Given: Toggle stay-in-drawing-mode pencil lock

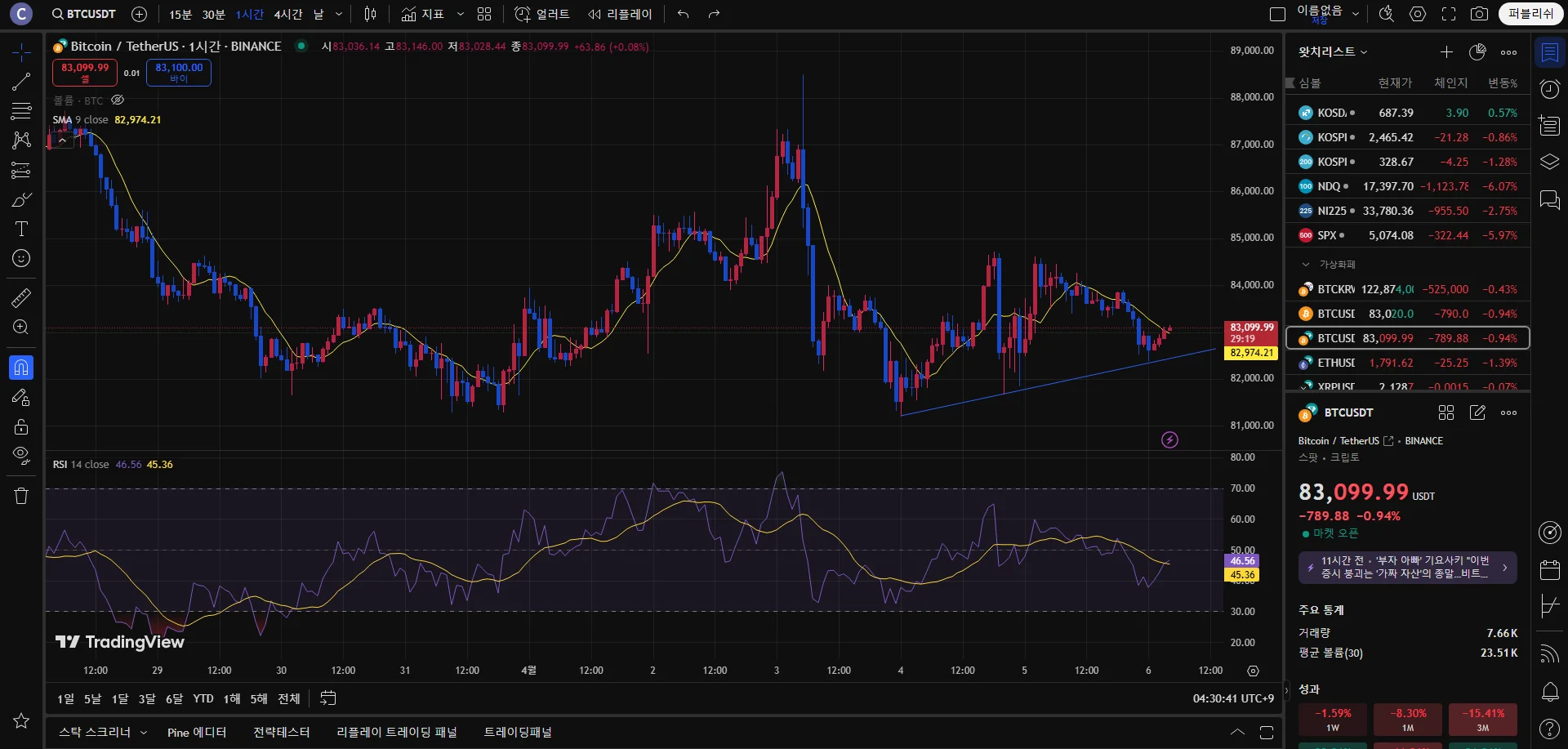Looking at the screenshot, I should (21, 398).
